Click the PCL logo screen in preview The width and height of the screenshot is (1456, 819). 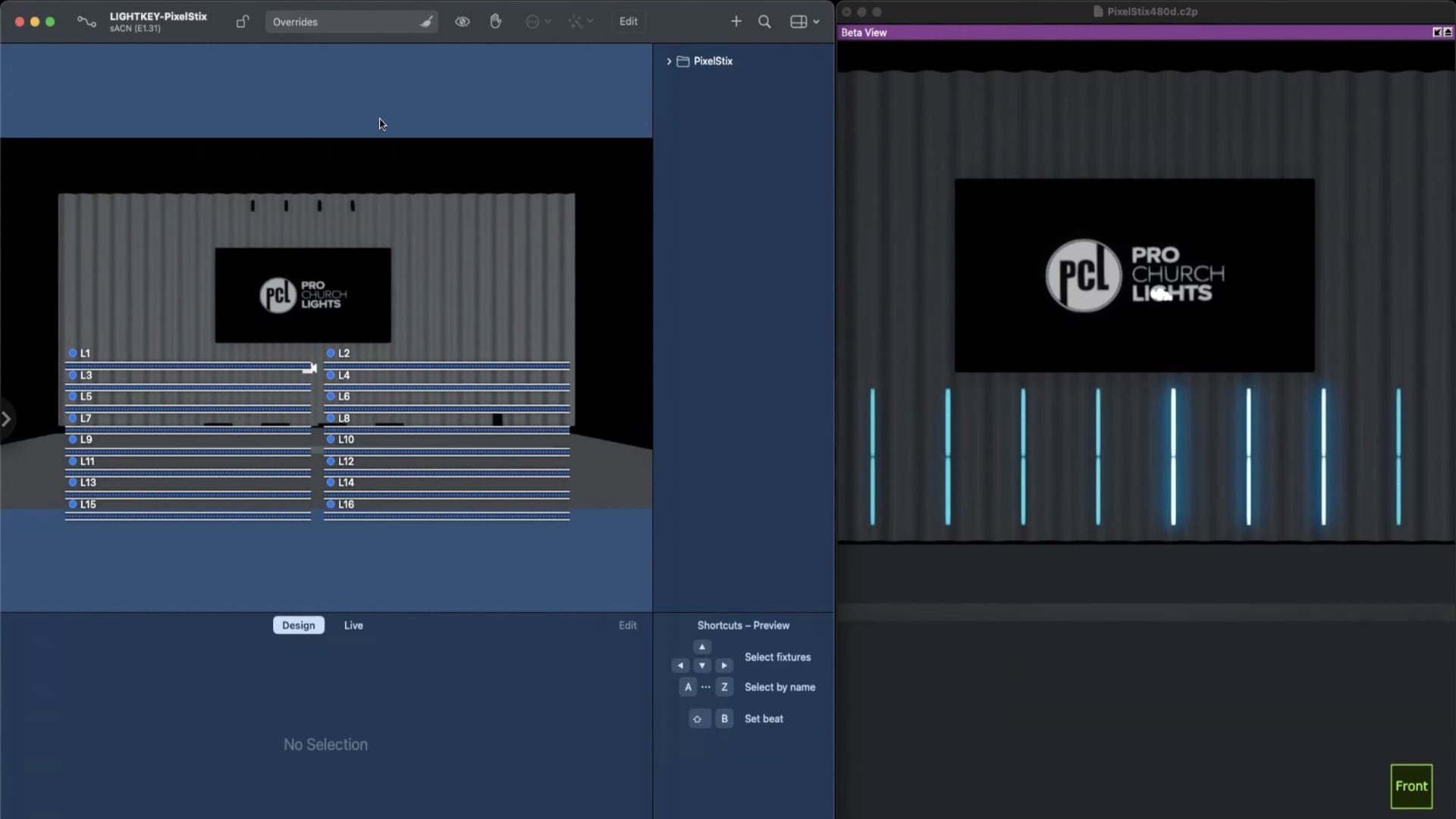[x=303, y=295]
